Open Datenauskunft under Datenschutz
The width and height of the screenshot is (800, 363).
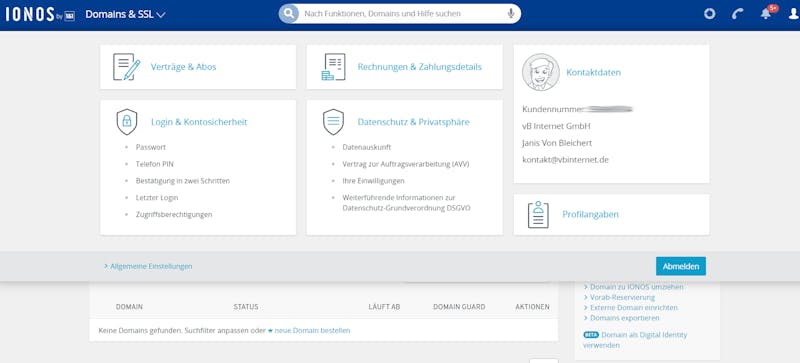(x=367, y=147)
